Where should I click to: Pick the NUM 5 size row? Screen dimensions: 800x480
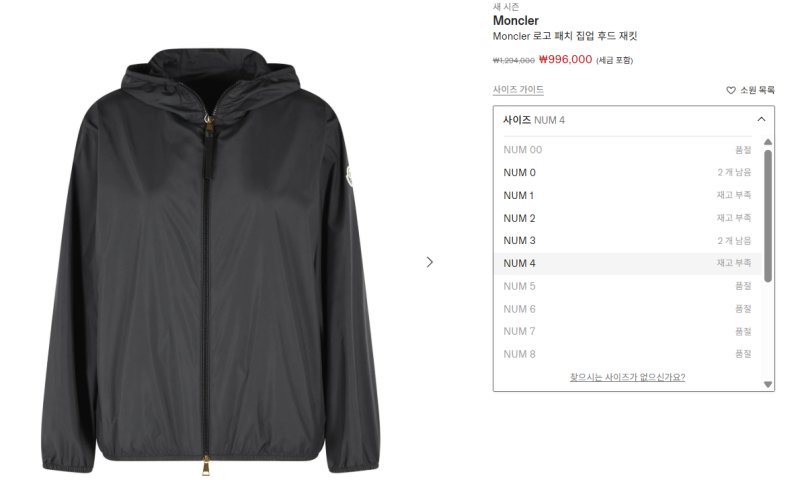point(628,286)
